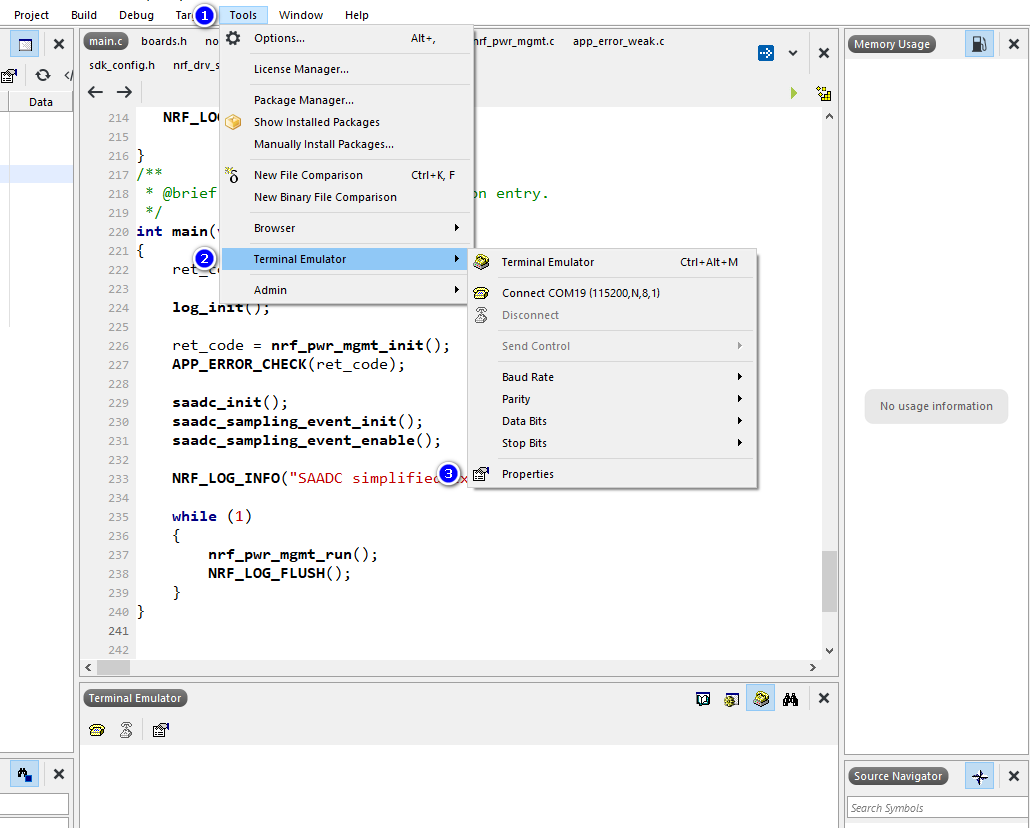Click connect phone icon in Terminal panel

coord(97,730)
